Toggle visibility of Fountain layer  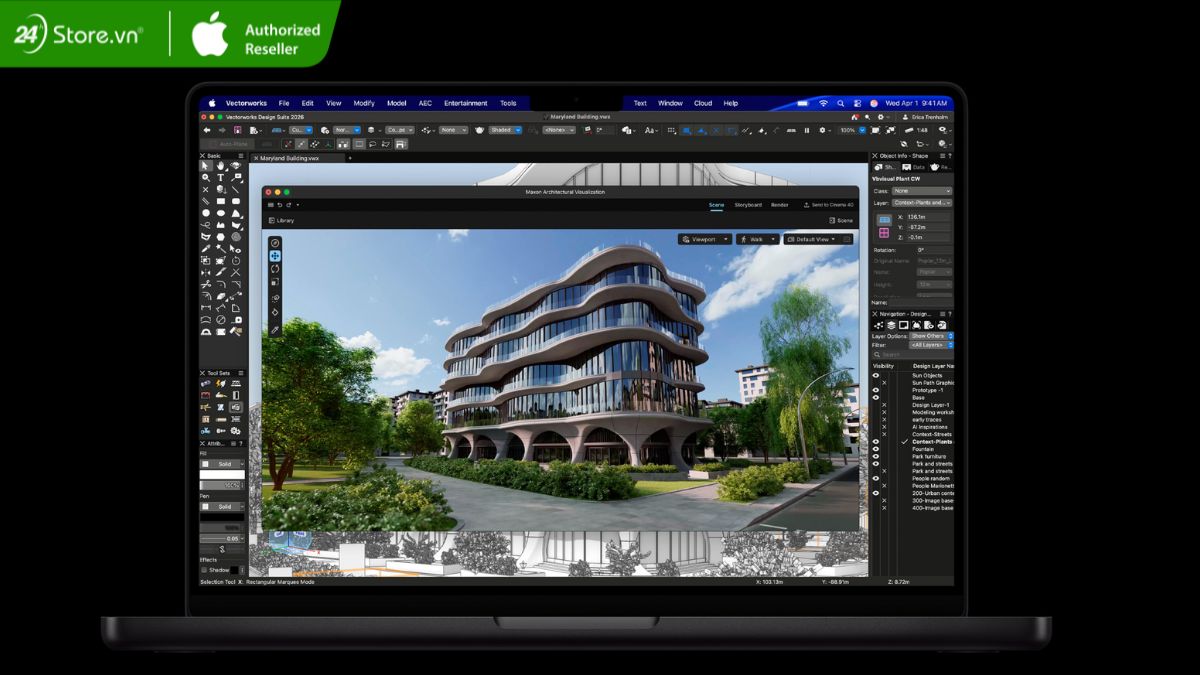(876, 449)
